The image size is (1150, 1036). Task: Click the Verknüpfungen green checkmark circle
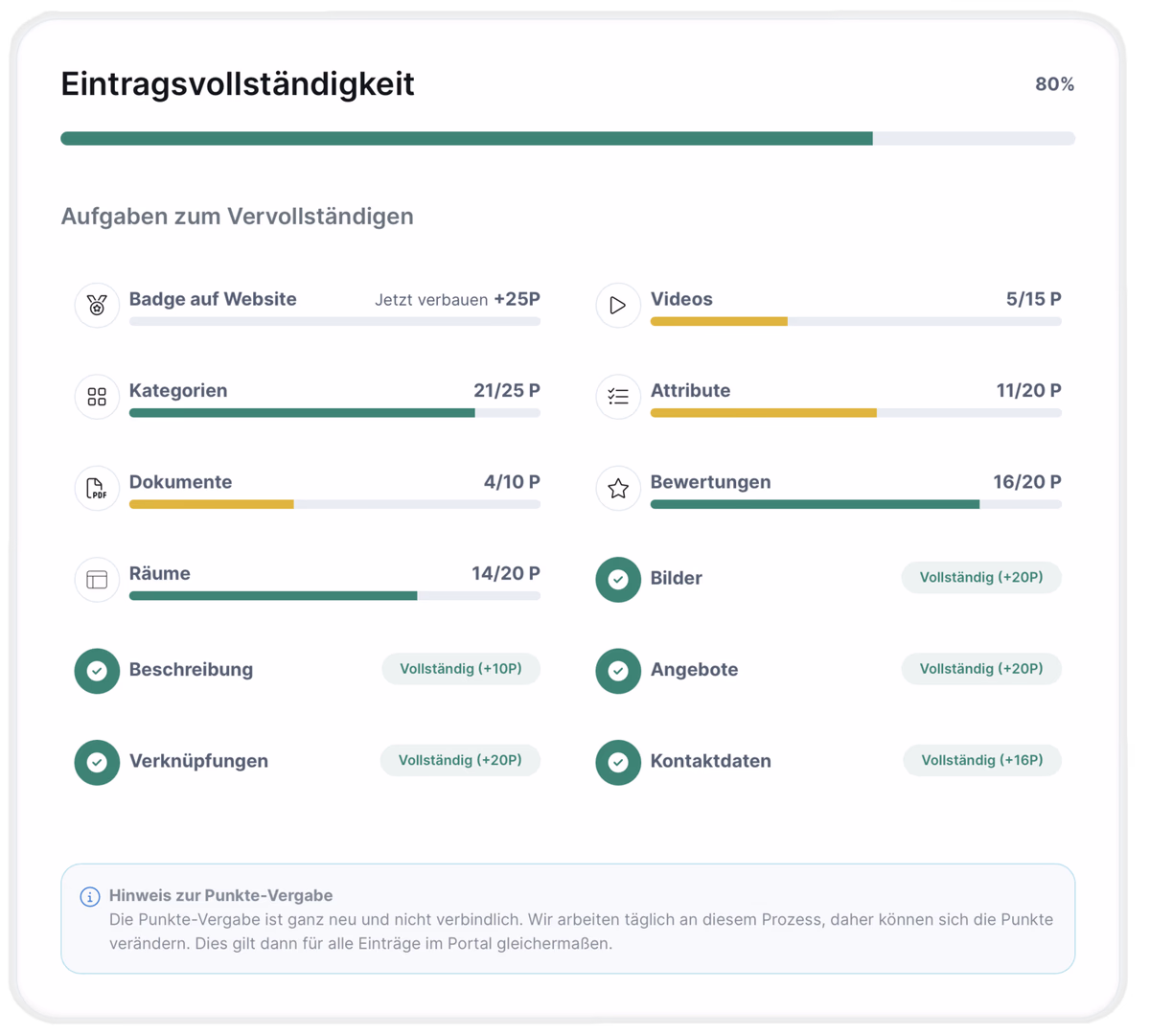(x=97, y=763)
